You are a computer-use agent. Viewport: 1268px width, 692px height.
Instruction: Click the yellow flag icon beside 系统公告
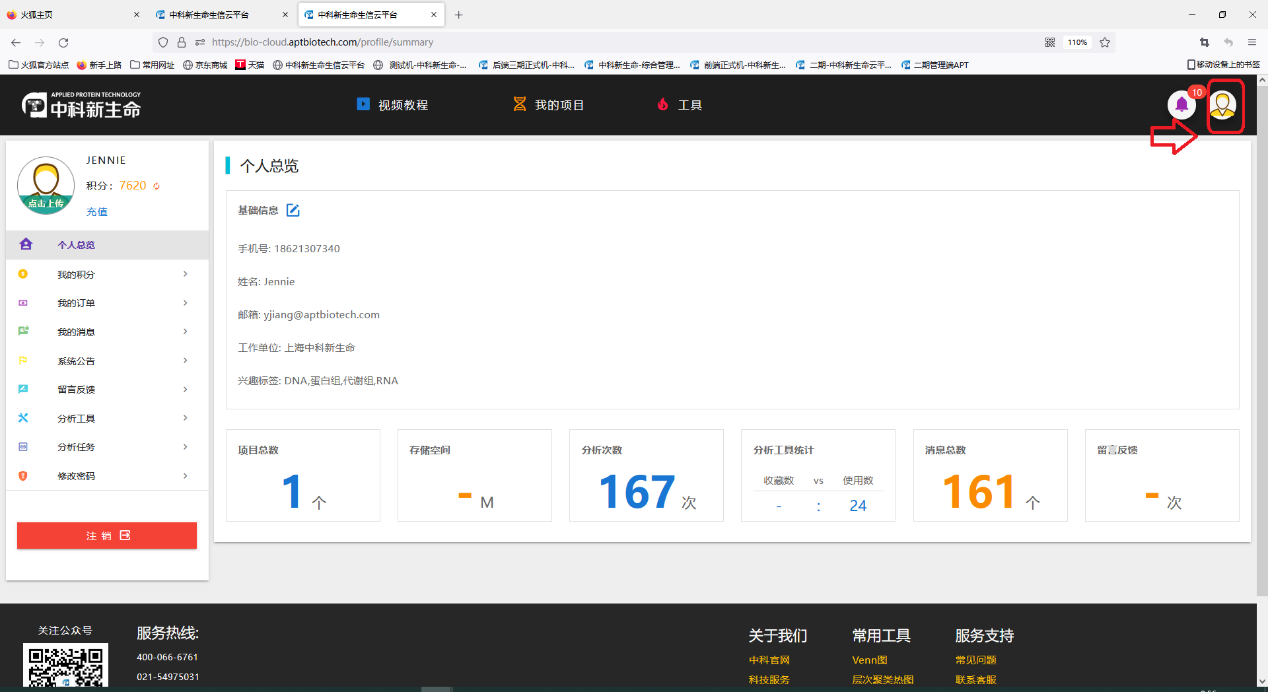[25, 360]
